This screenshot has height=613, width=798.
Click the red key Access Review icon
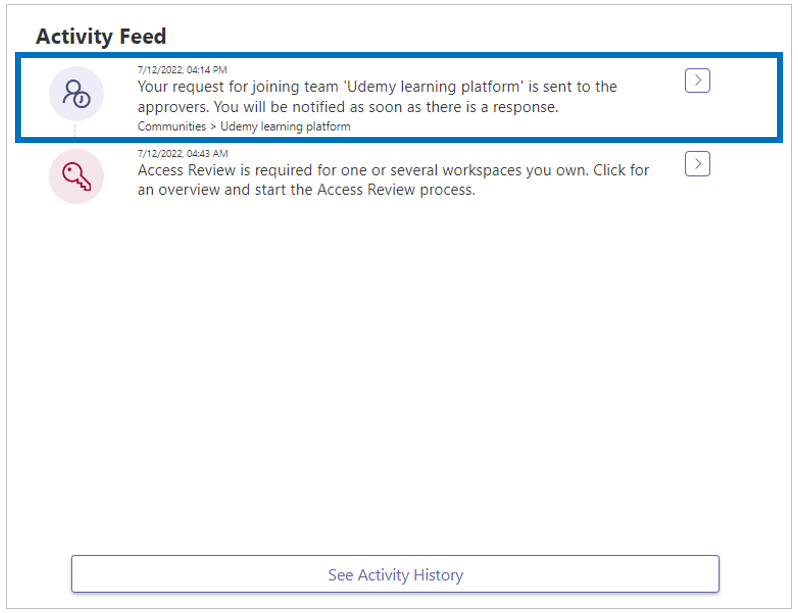pos(76,177)
